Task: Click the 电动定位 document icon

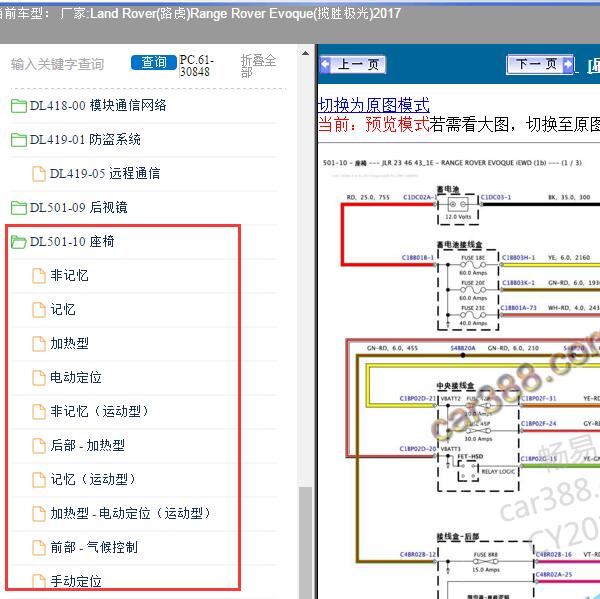Action: click(x=38, y=378)
